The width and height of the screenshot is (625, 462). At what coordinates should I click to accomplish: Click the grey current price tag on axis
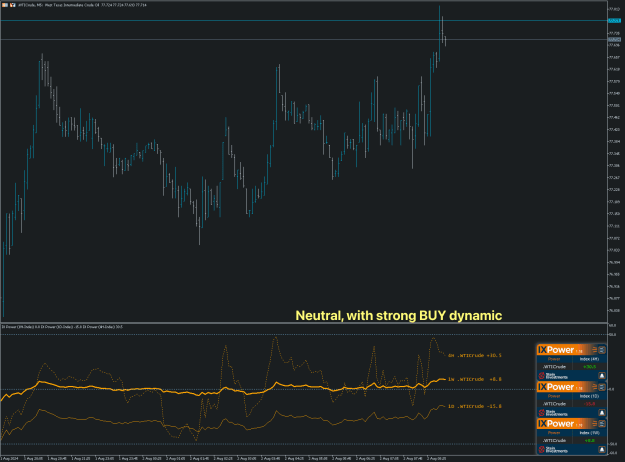pos(614,39)
